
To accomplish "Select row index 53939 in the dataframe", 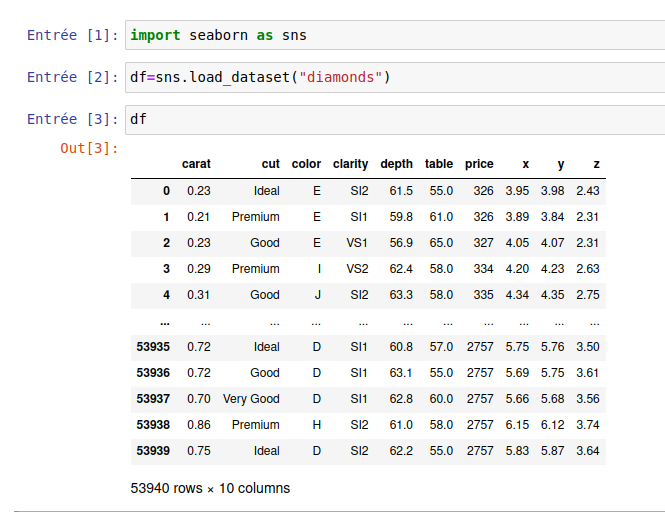I will click(x=152, y=451).
